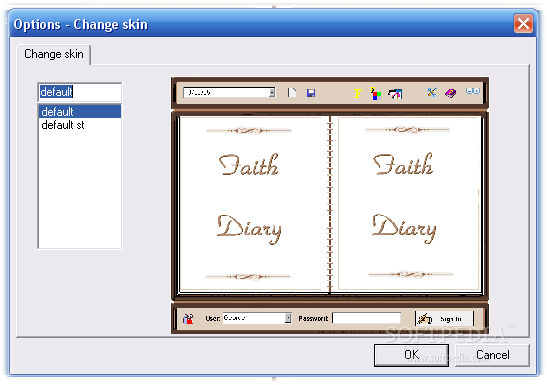Viewport: 547px width, 385px height.
Task: Open the preview toolbar dropdown
Action: pyautogui.click(x=272, y=93)
